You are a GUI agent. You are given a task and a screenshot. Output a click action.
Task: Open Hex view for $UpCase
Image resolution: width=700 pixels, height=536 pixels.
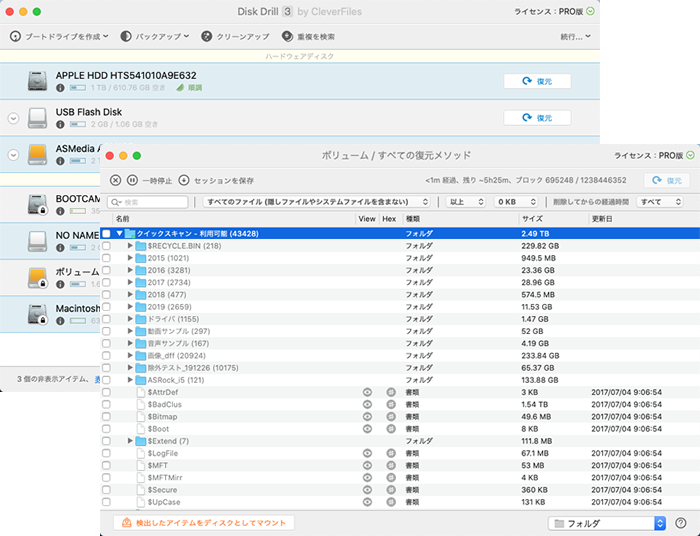click(x=391, y=502)
